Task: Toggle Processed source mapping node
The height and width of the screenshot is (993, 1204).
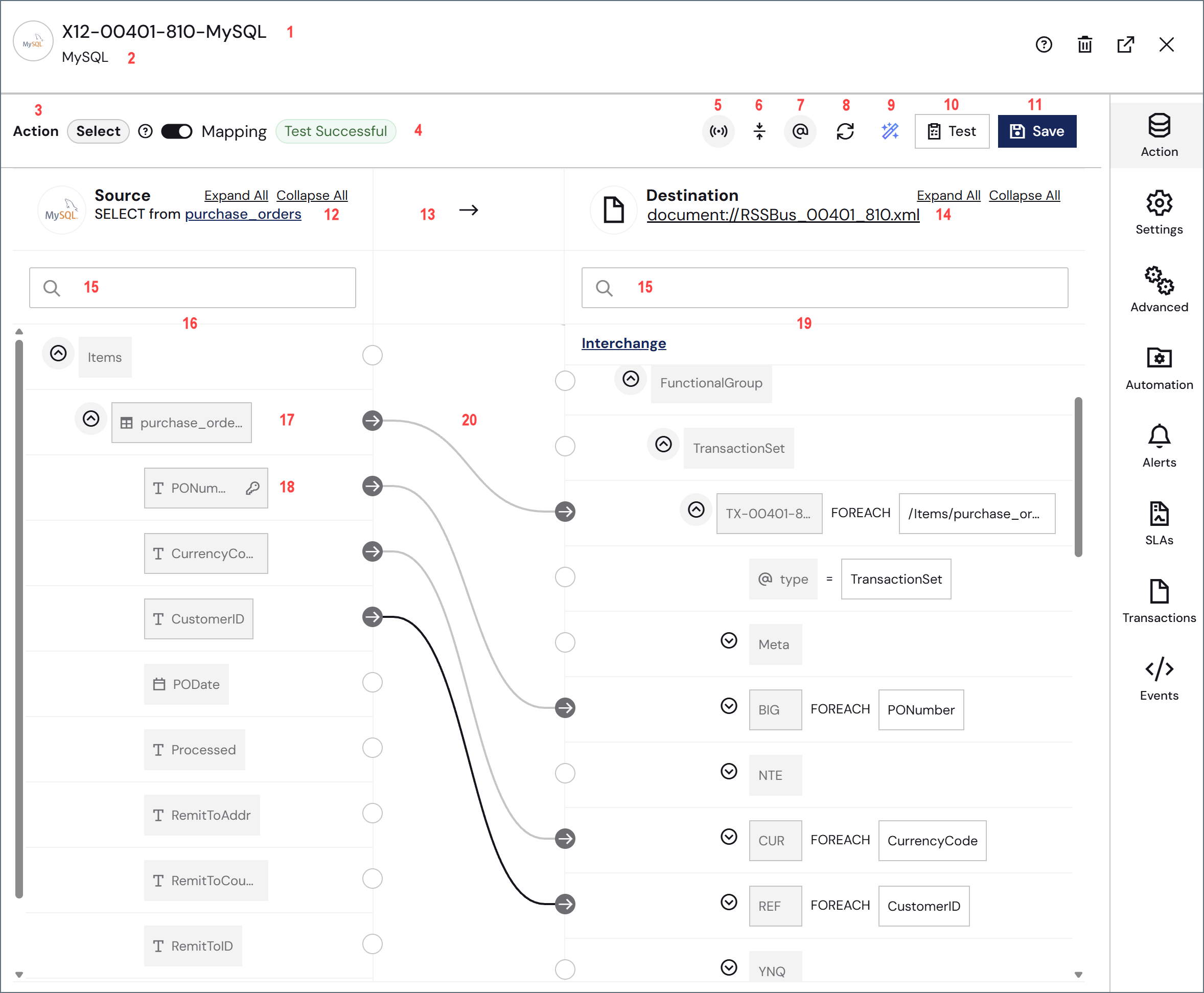Action: (x=373, y=748)
